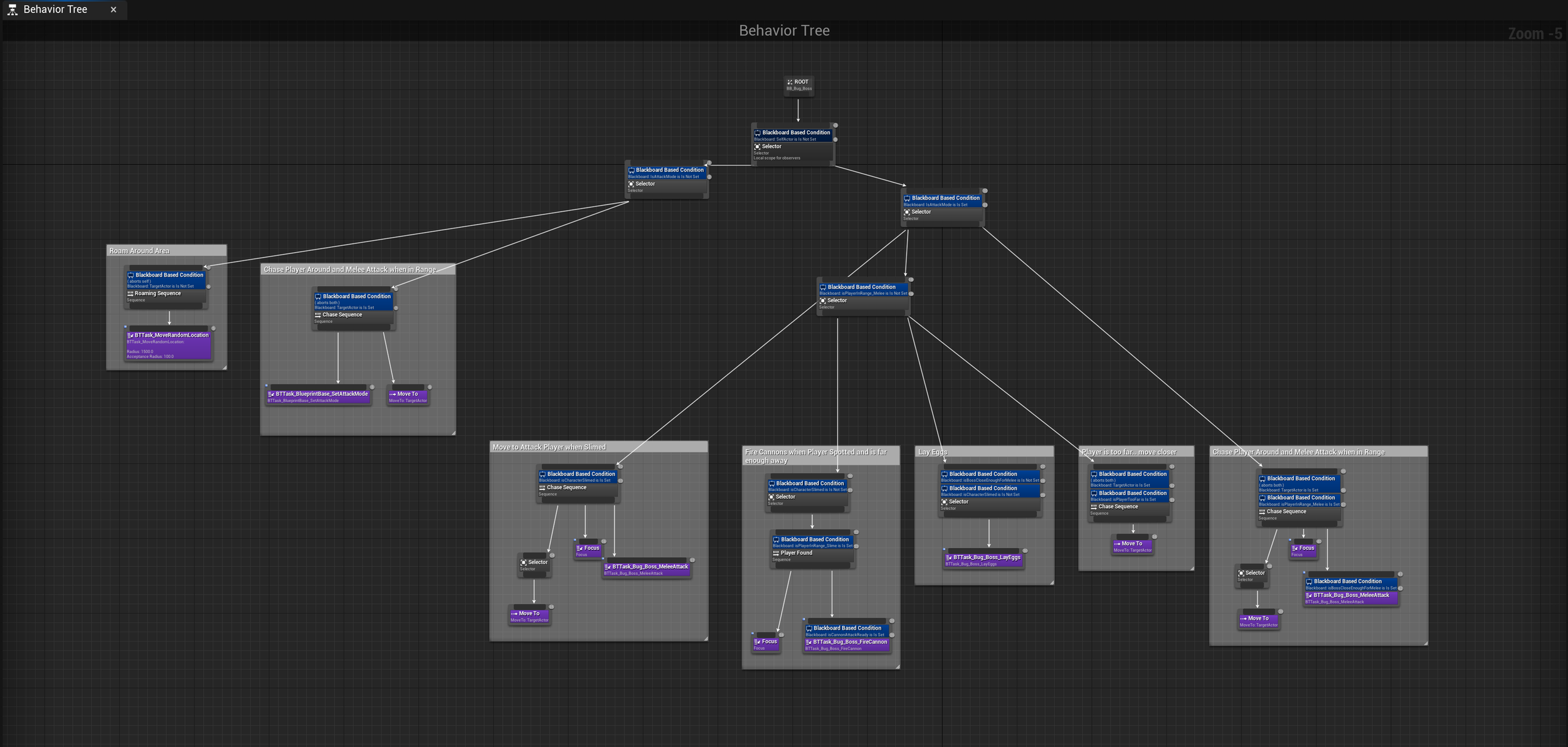Click the 'isPlayerTooFar is Is Set' decorator
Viewport: 1568px width, 747px height.
1129,495
